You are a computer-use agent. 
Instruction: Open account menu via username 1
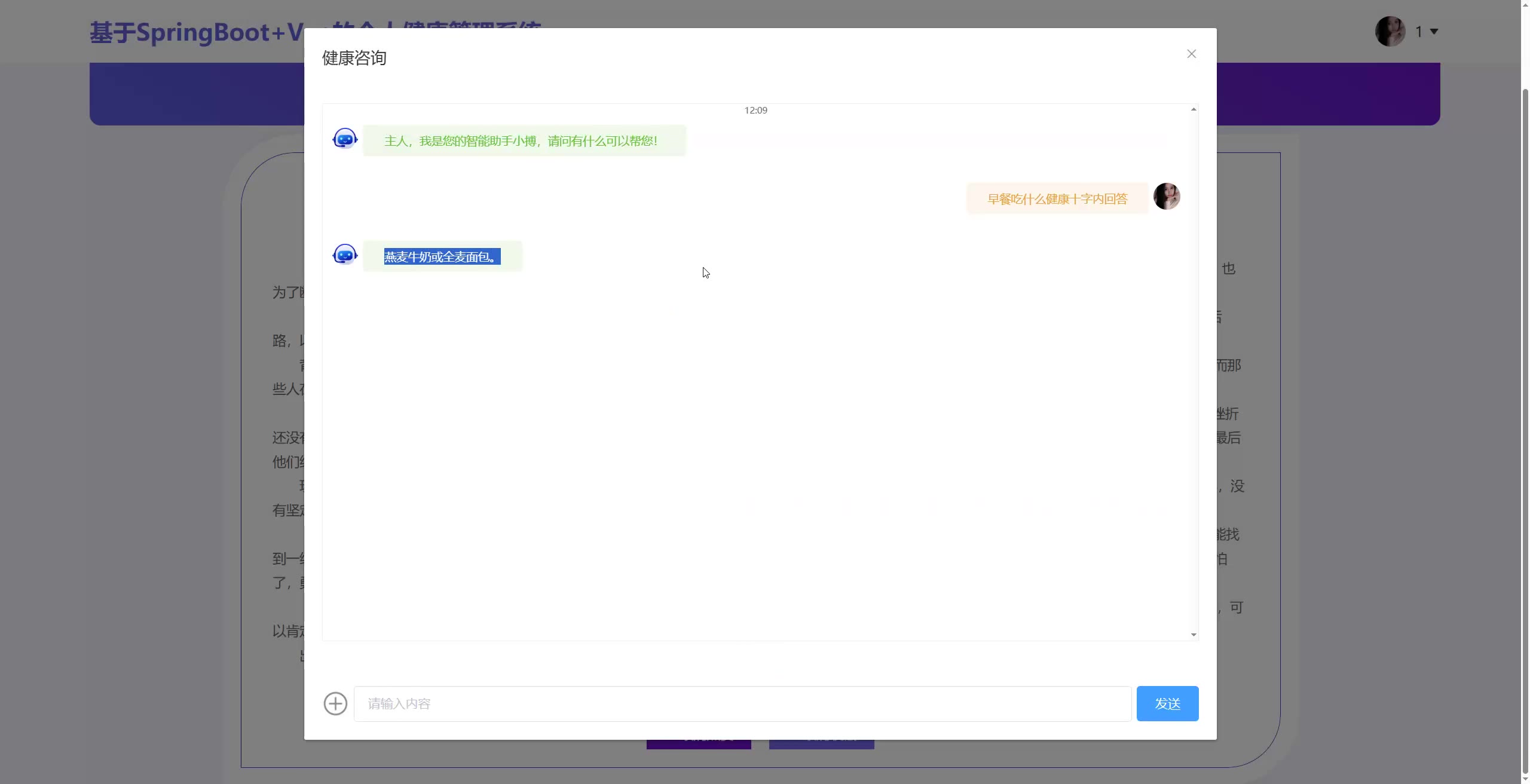point(1418,32)
